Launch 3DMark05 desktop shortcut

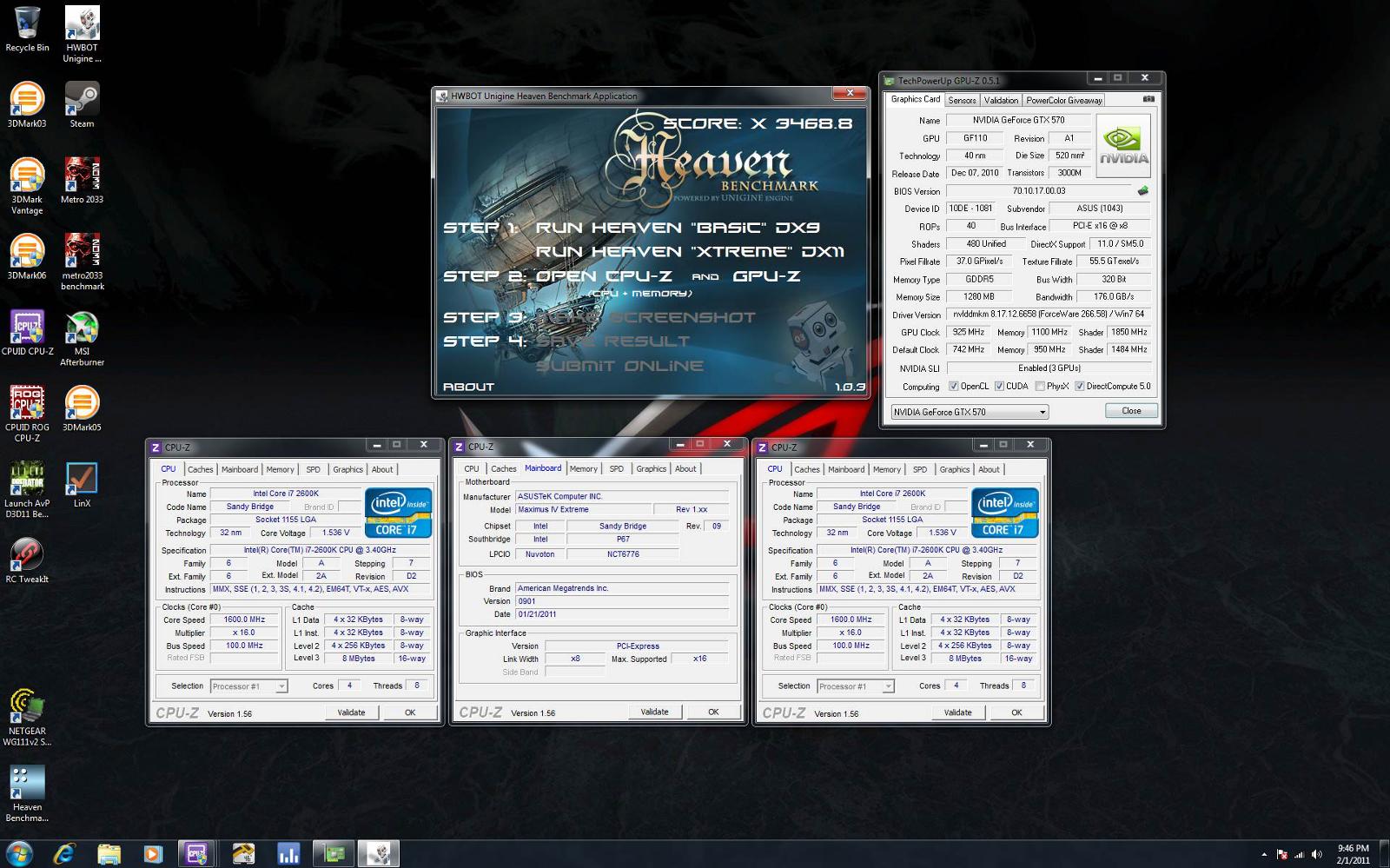[82, 408]
